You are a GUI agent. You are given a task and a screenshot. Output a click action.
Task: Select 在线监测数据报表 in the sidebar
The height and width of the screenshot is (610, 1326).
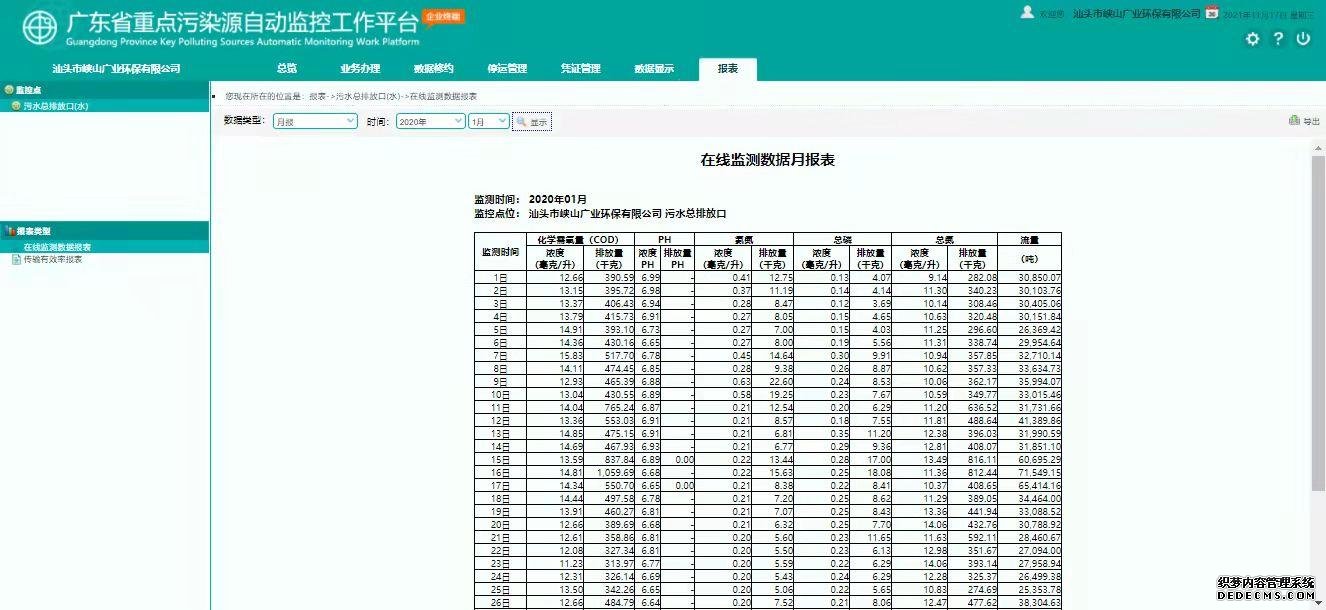pyautogui.click(x=58, y=247)
